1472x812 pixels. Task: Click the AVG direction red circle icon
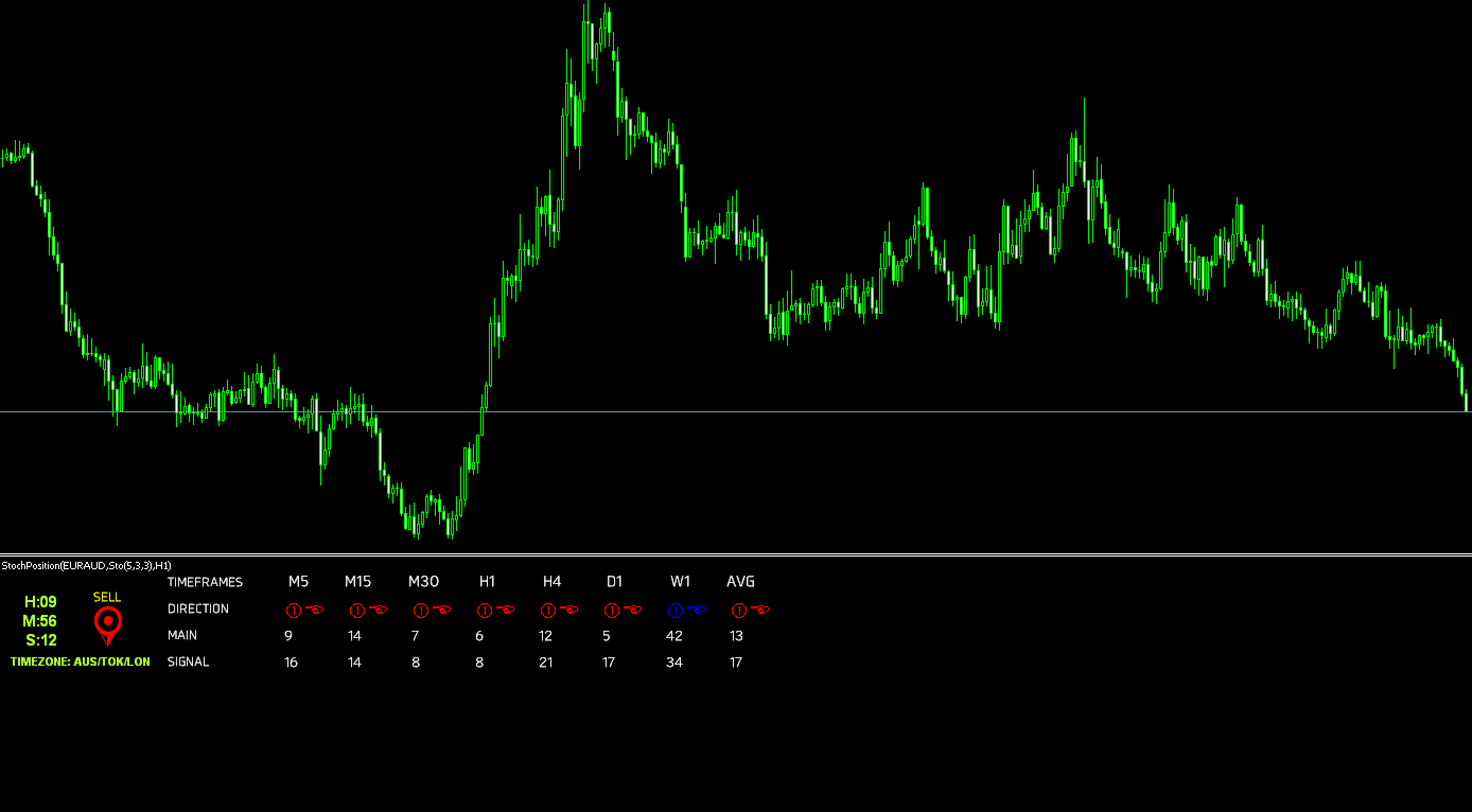[x=739, y=611]
